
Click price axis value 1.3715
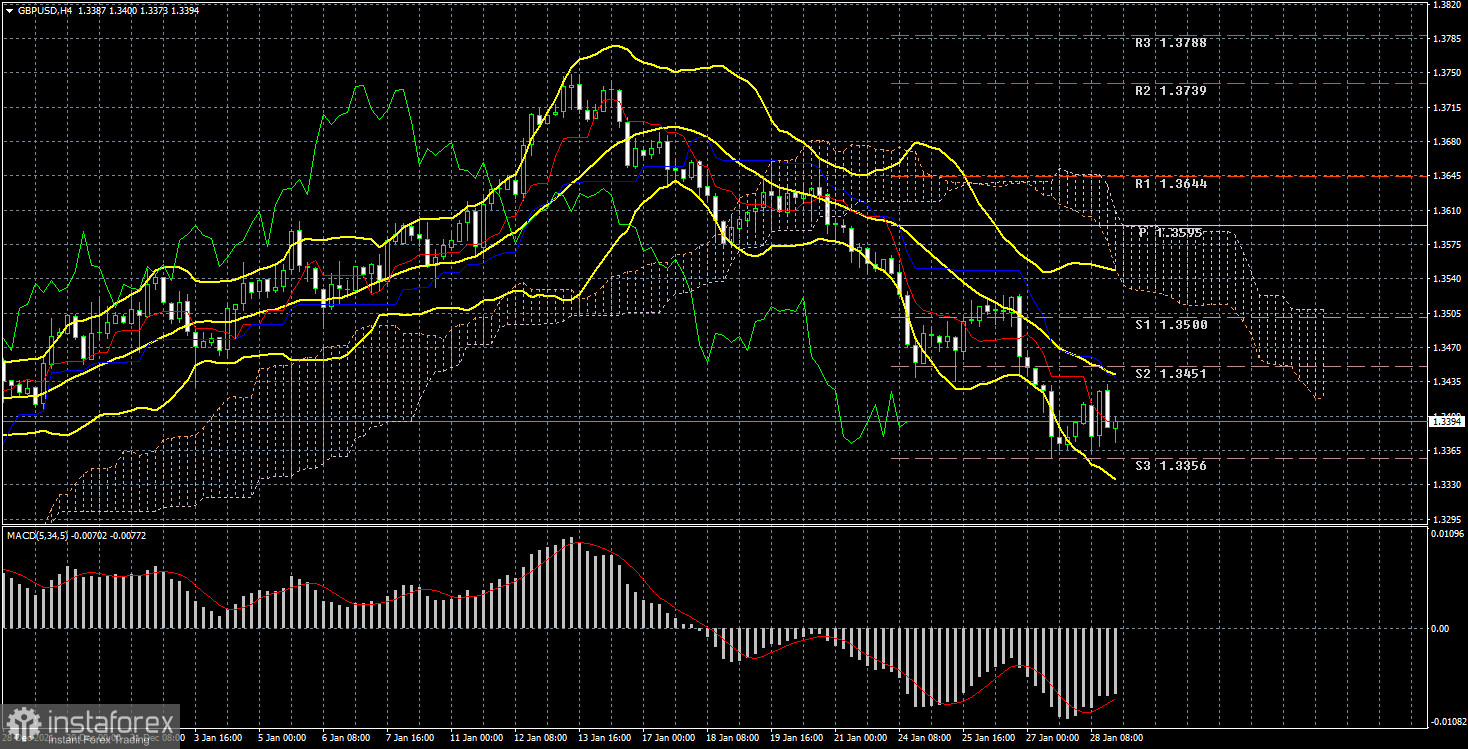pyautogui.click(x=1447, y=107)
